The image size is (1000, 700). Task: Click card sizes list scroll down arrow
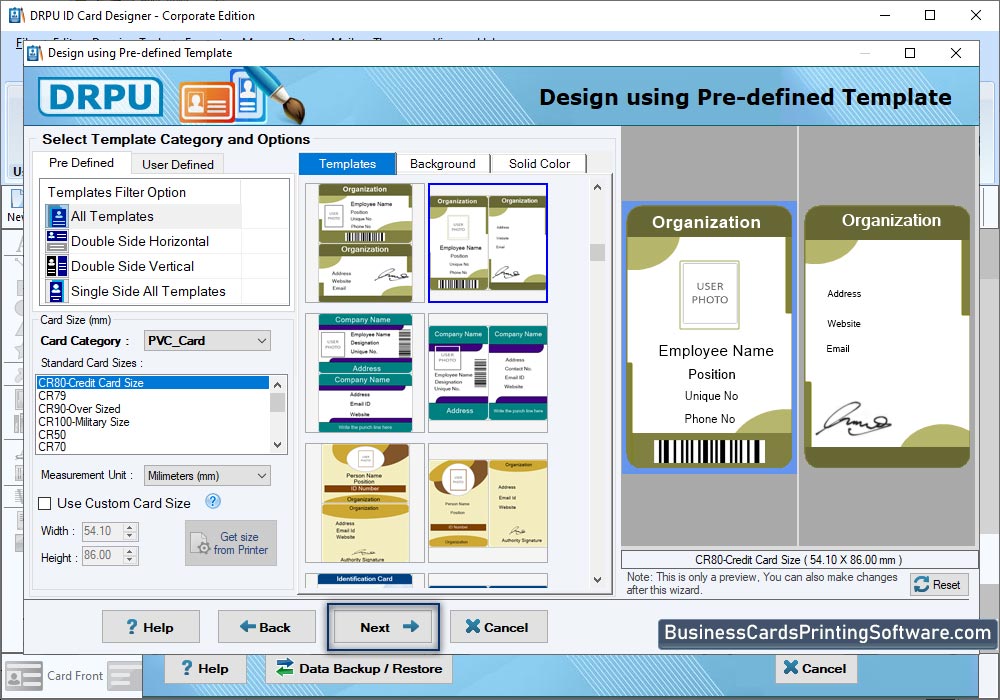point(277,445)
